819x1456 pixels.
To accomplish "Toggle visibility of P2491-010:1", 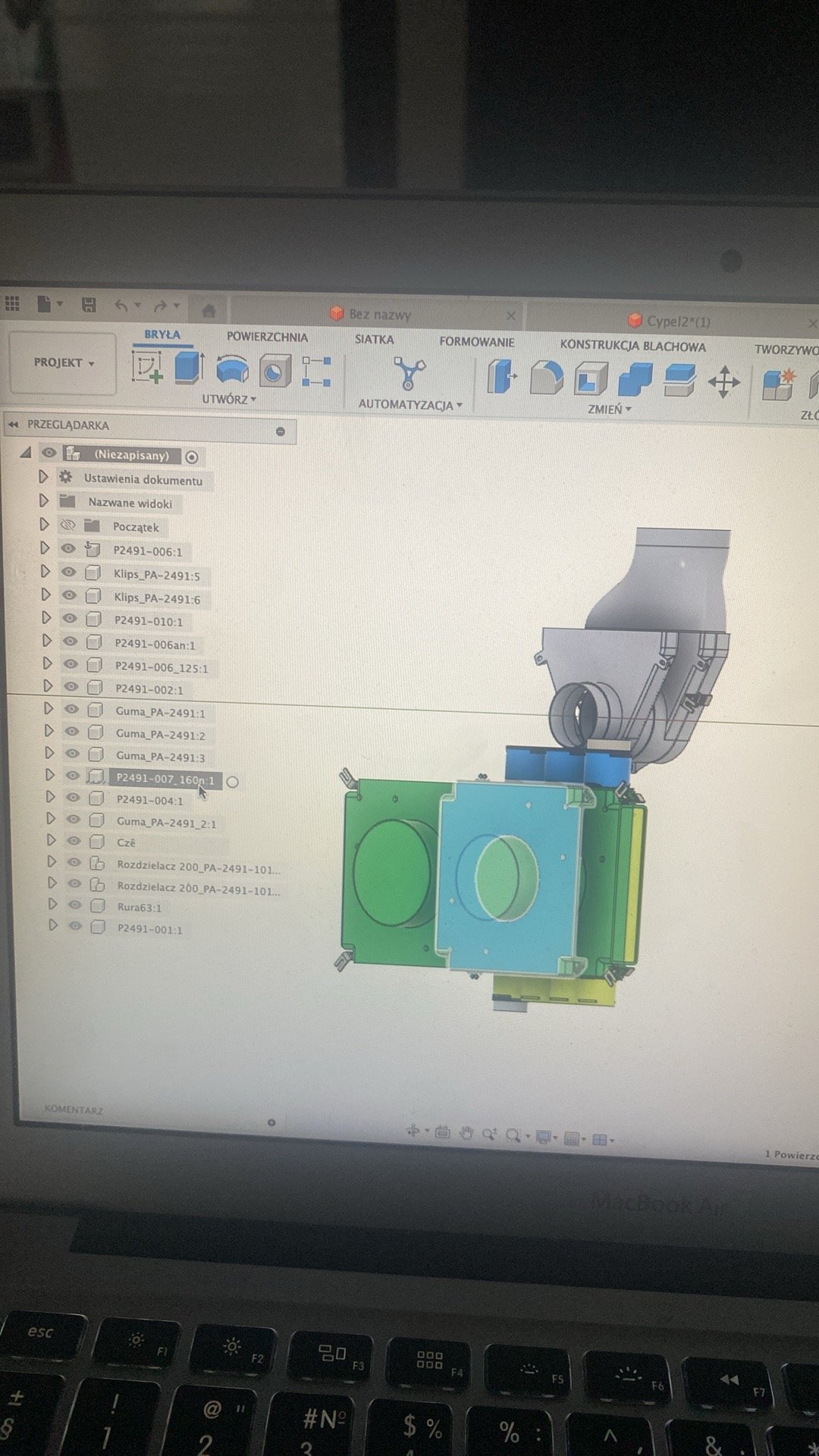I will coord(70,618).
